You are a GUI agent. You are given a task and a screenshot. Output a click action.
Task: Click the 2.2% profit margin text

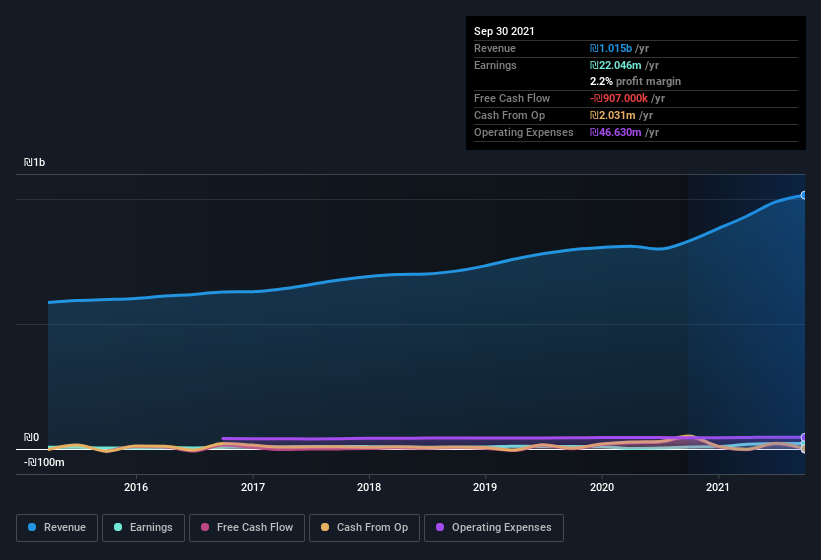[x=635, y=82]
